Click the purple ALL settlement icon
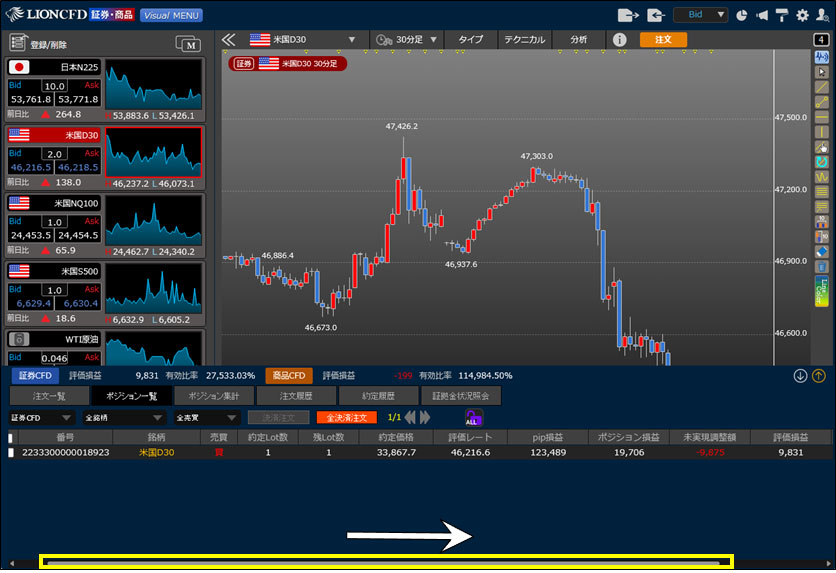 (473, 417)
